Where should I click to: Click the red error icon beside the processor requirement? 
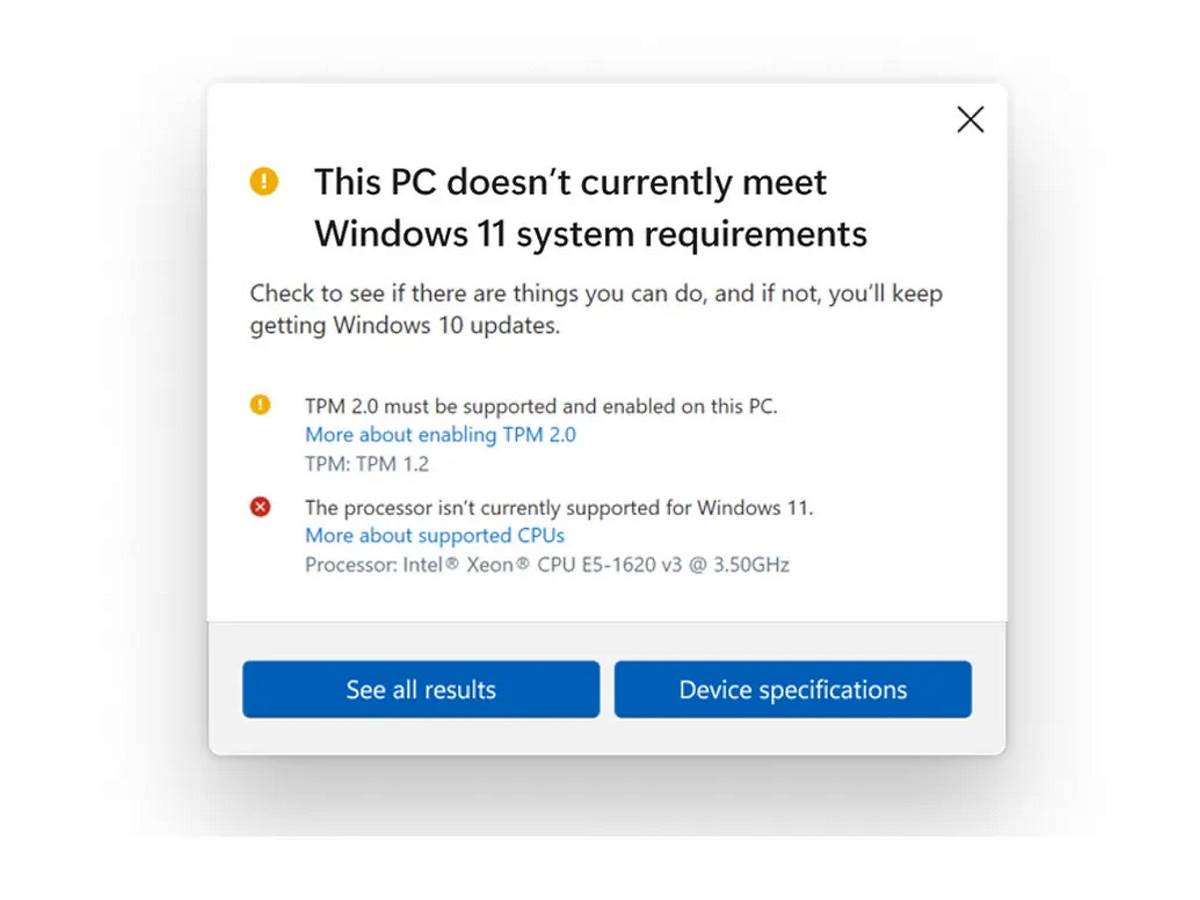pyautogui.click(x=260, y=506)
